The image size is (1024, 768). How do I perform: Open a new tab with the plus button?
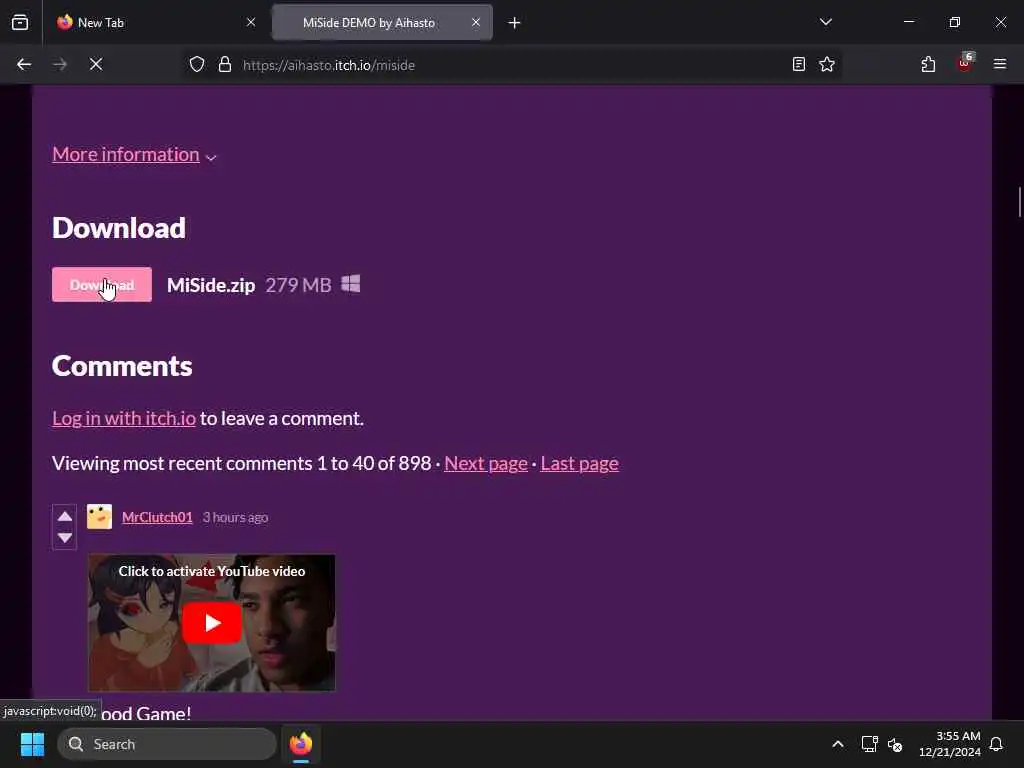515,23
